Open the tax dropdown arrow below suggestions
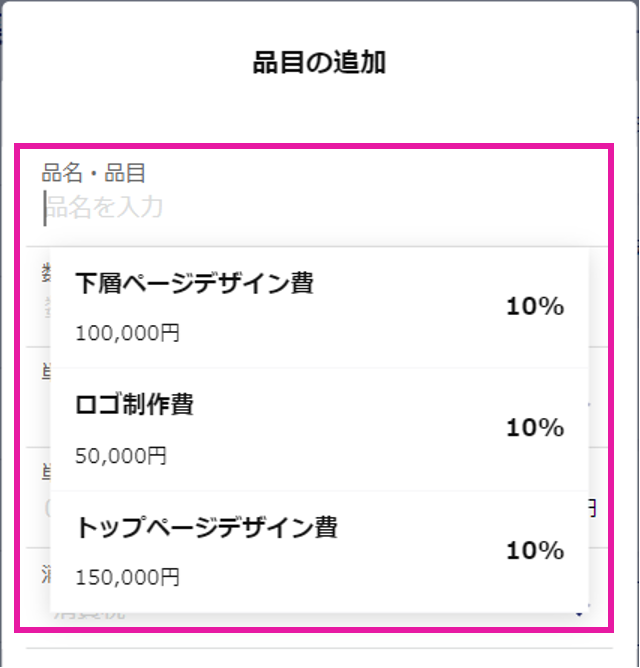Viewport: 640px width, 668px height. (579, 614)
